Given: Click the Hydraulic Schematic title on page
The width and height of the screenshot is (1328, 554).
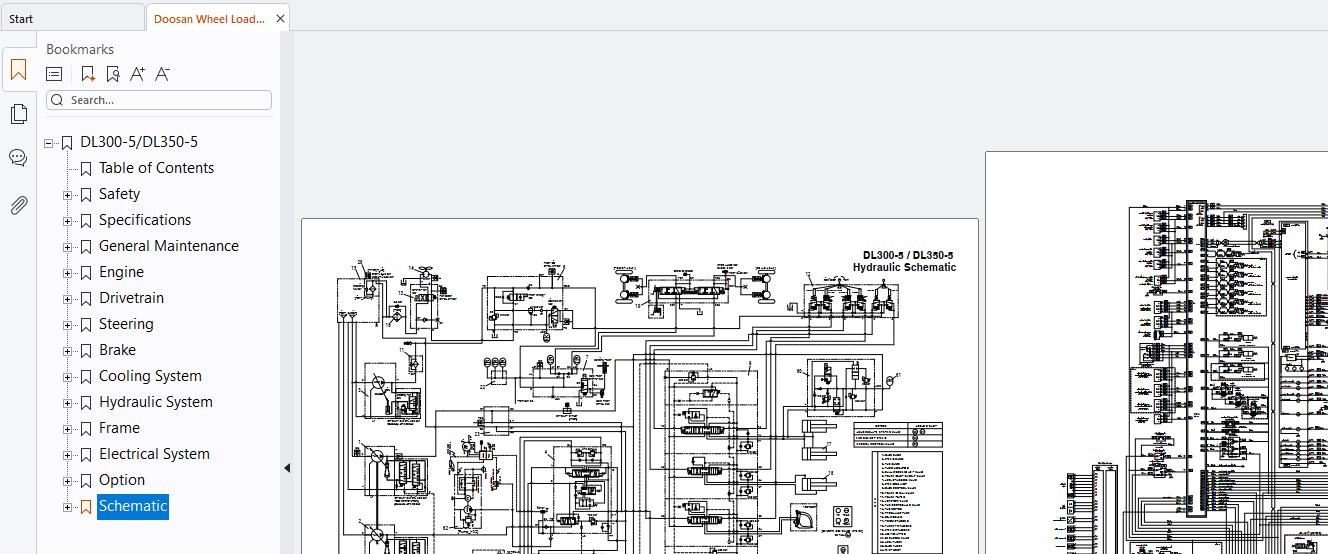Looking at the screenshot, I should (904, 261).
